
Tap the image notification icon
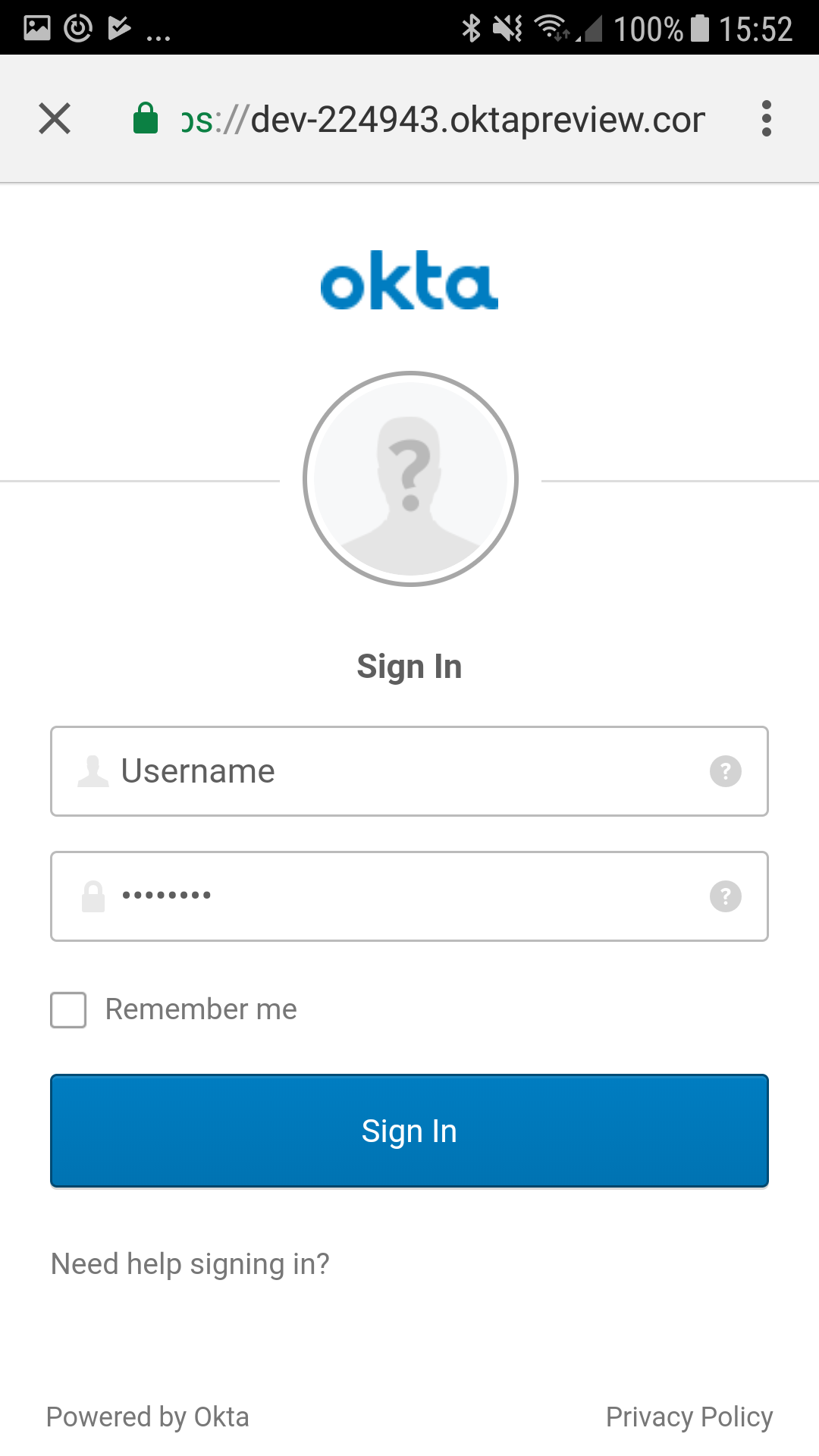(37, 29)
